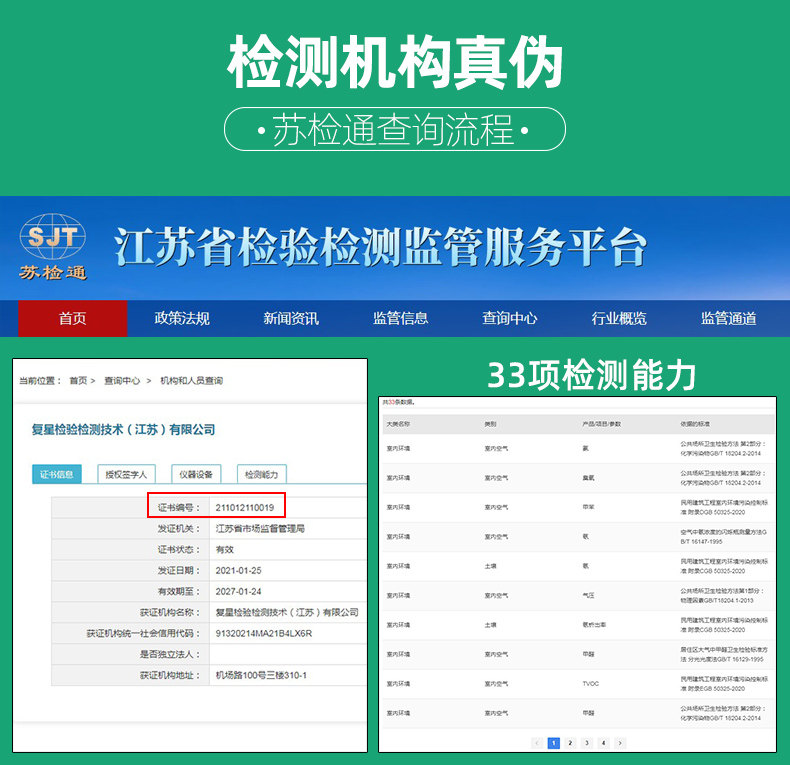
Task: Click the 查询中心 breadcrumb link
Action: (122, 380)
